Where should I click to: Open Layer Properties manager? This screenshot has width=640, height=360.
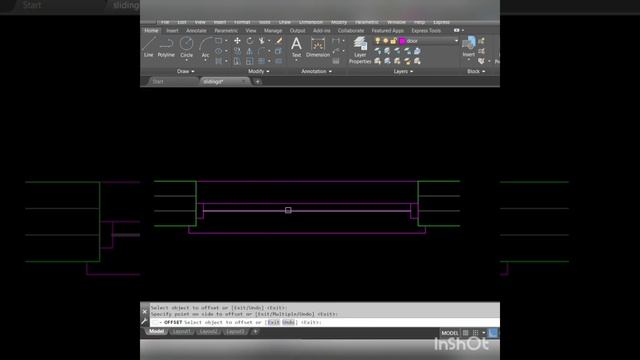(x=360, y=50)
